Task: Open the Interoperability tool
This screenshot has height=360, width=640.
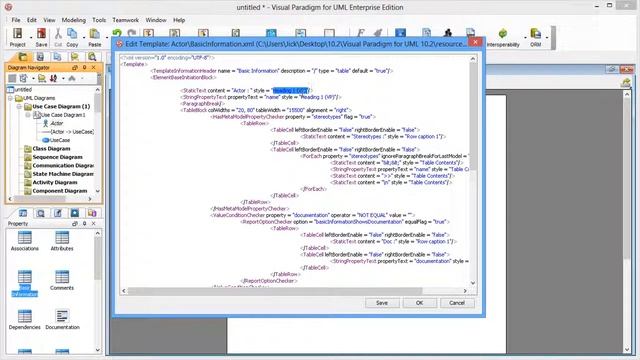Action: 503,38
